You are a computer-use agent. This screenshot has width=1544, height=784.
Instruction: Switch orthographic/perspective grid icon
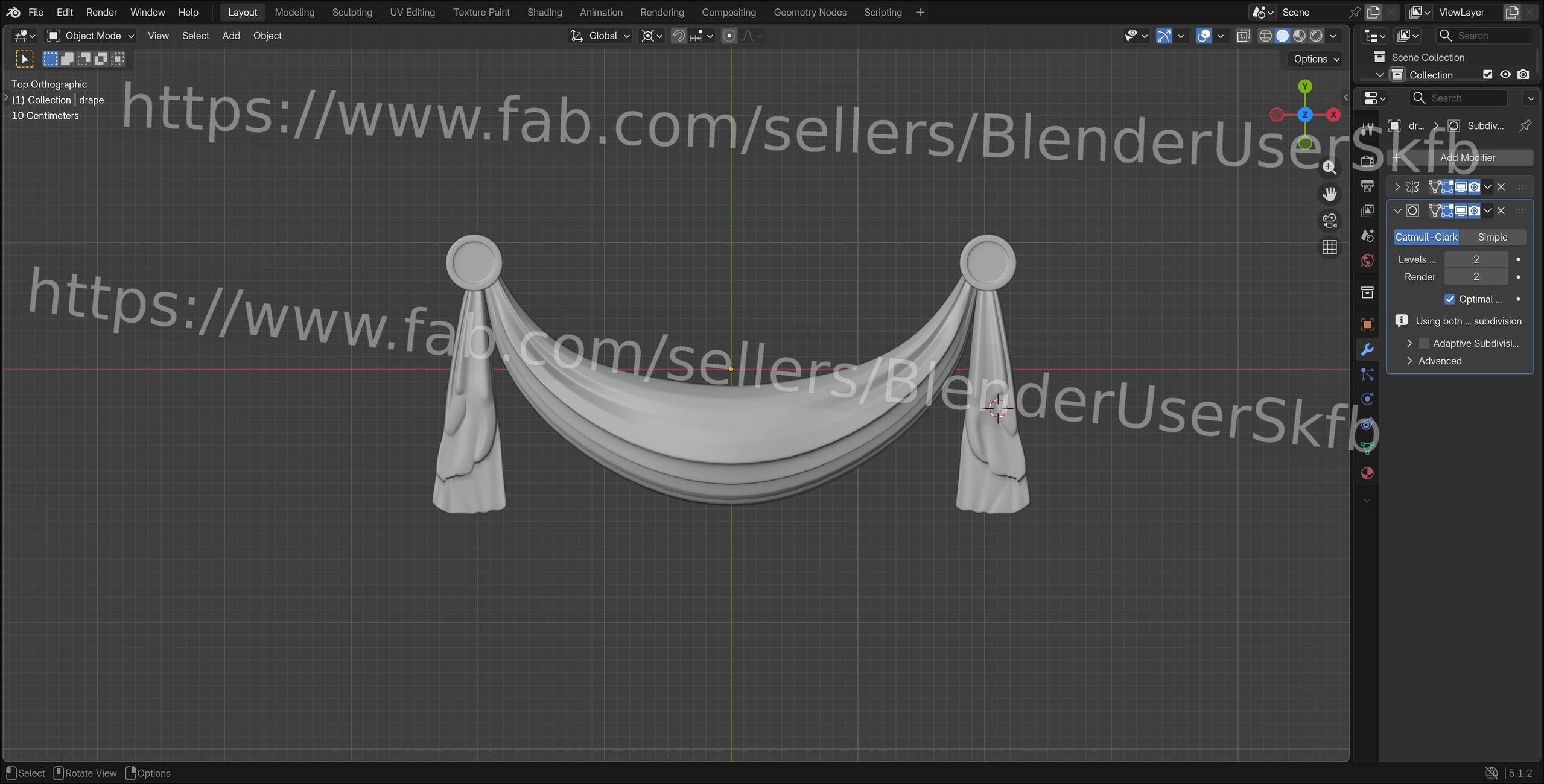coord(1329,247)
